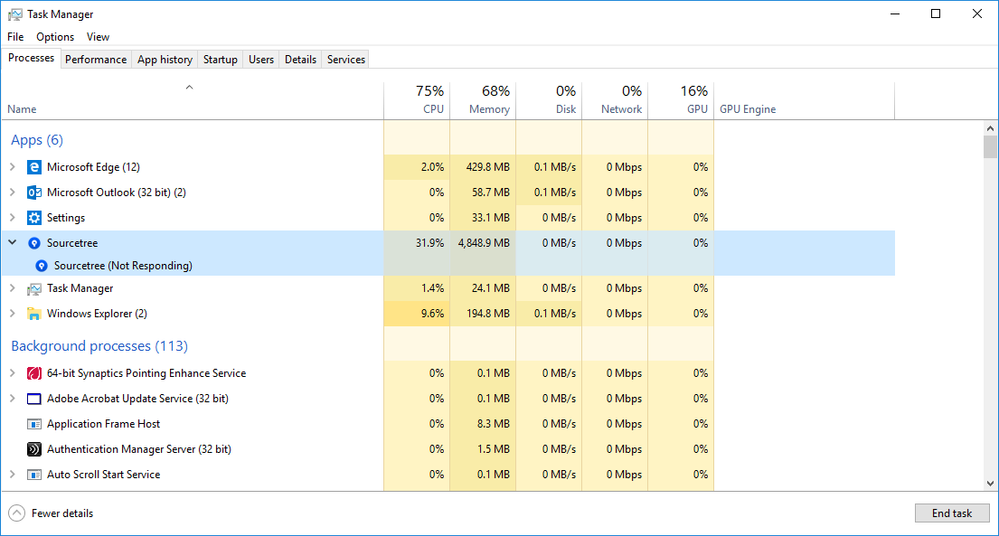
Task: Click the Sourcetree (Not Responding) child icon
Action: (x=41, y=266)
